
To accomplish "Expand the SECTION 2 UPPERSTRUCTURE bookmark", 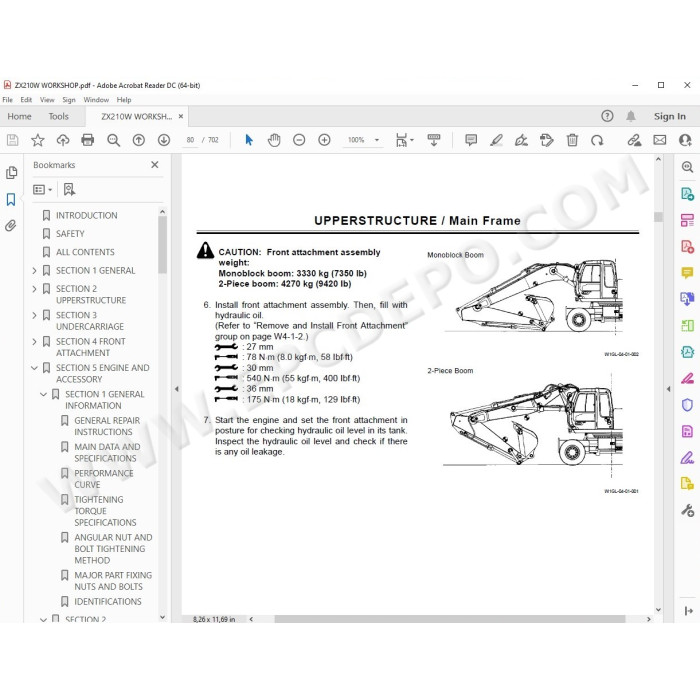I will [34, 289].
